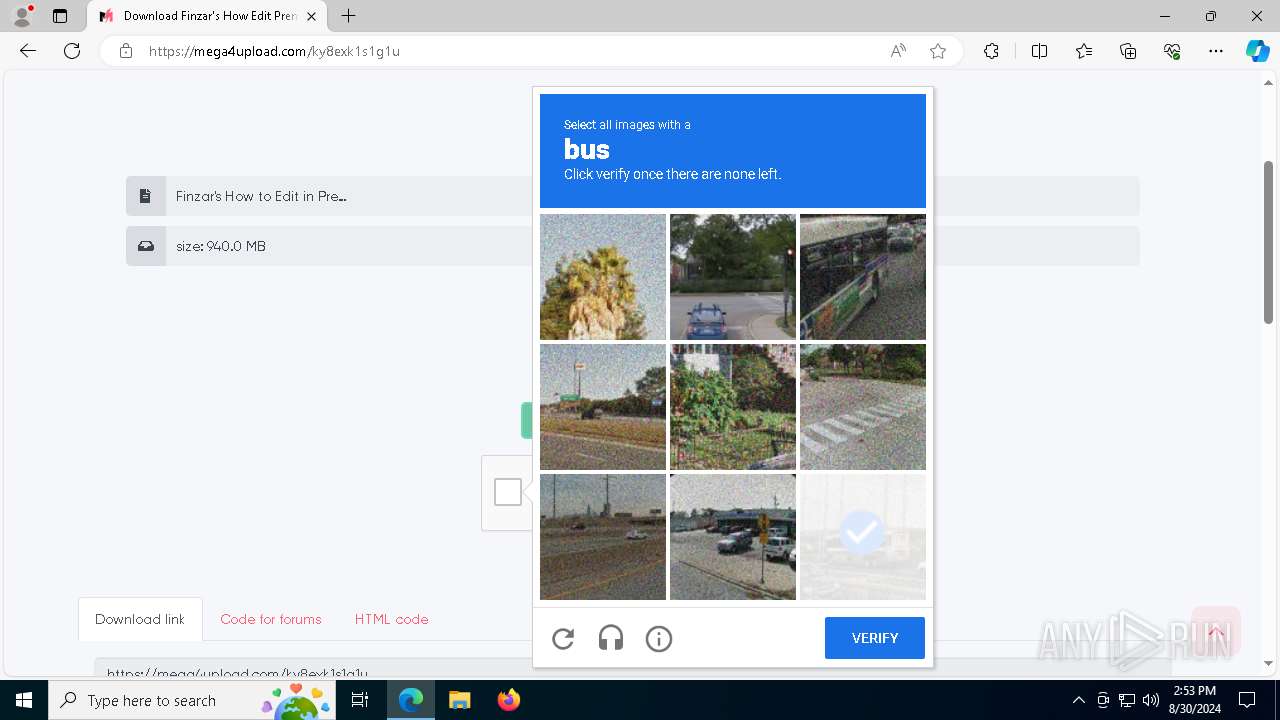Open Microsoft Edge from taskbar

tap(411, 700)
